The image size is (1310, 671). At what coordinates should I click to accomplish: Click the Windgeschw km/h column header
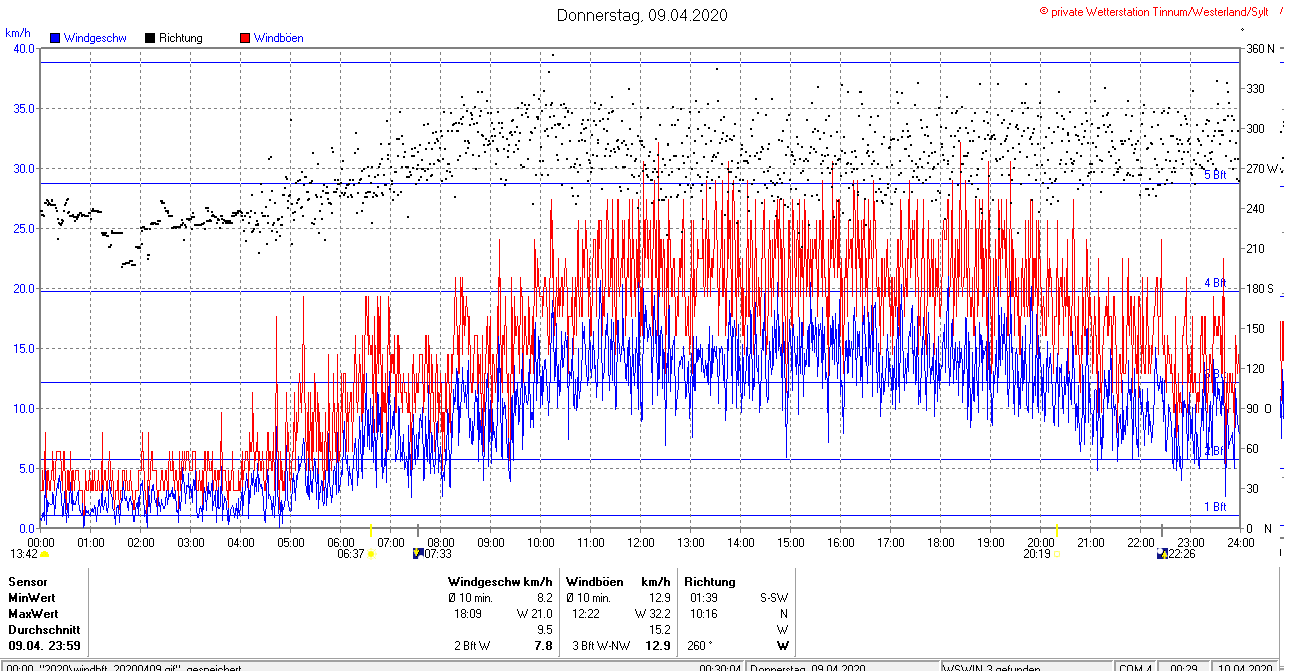(x=500, y=581)
